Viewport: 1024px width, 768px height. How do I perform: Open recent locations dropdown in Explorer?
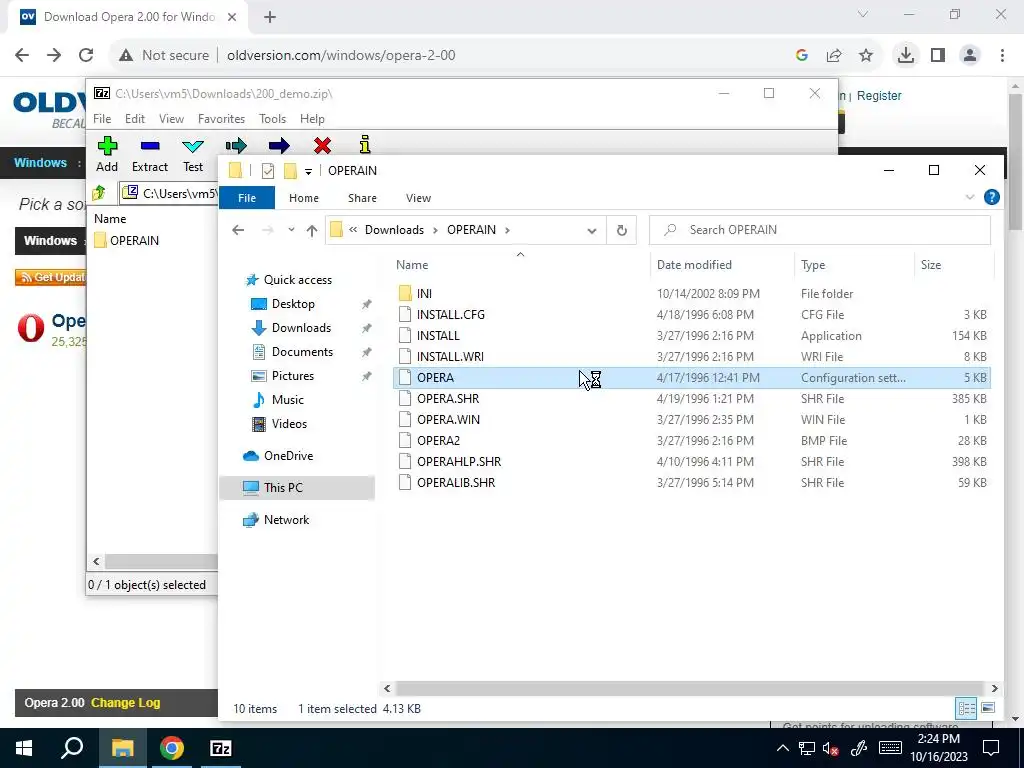[x=291, y=230]
